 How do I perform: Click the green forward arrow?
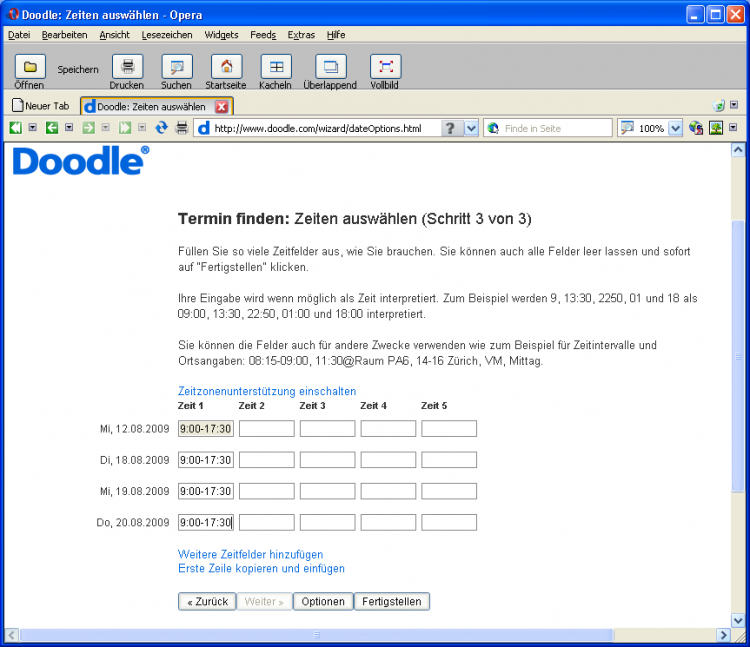coord(88,128)
